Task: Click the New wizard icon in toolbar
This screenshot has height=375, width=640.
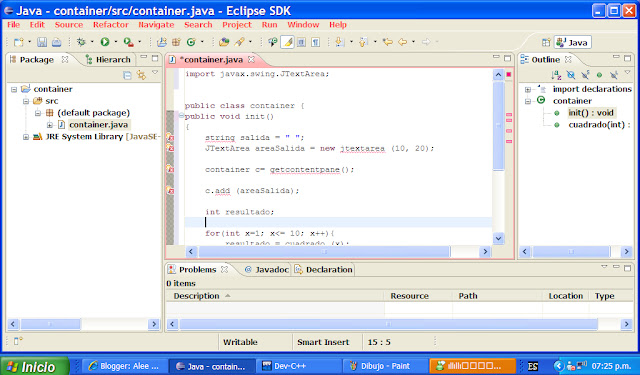Action: point(18,42)
